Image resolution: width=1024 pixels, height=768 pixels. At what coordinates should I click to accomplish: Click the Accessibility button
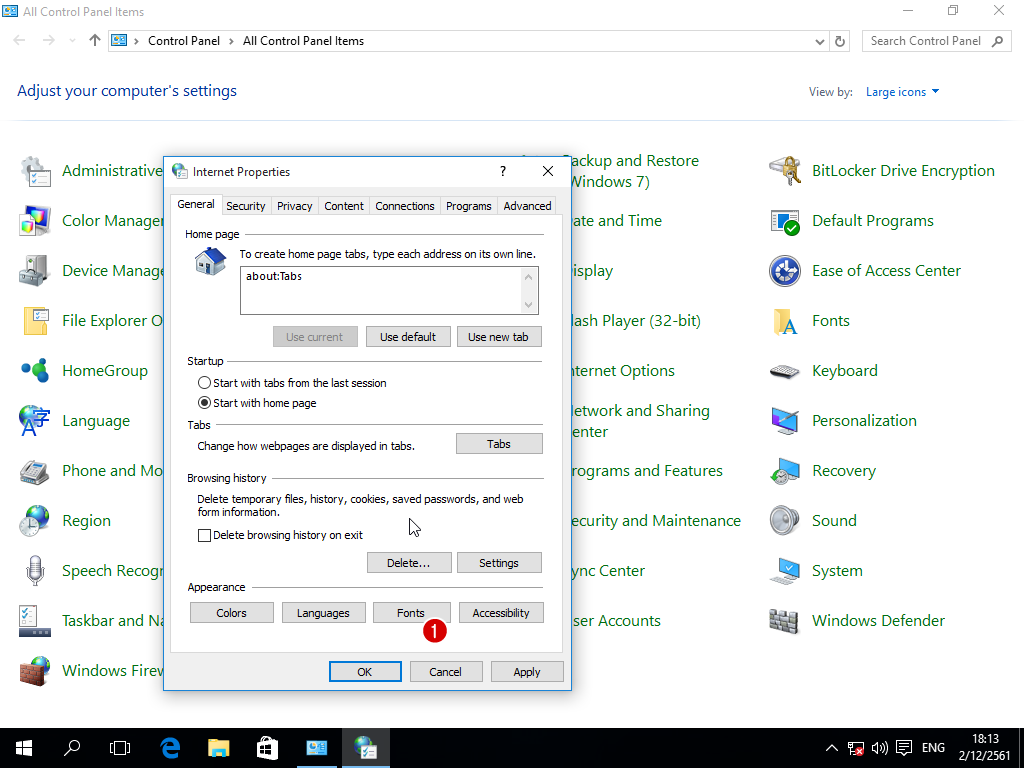501,613
